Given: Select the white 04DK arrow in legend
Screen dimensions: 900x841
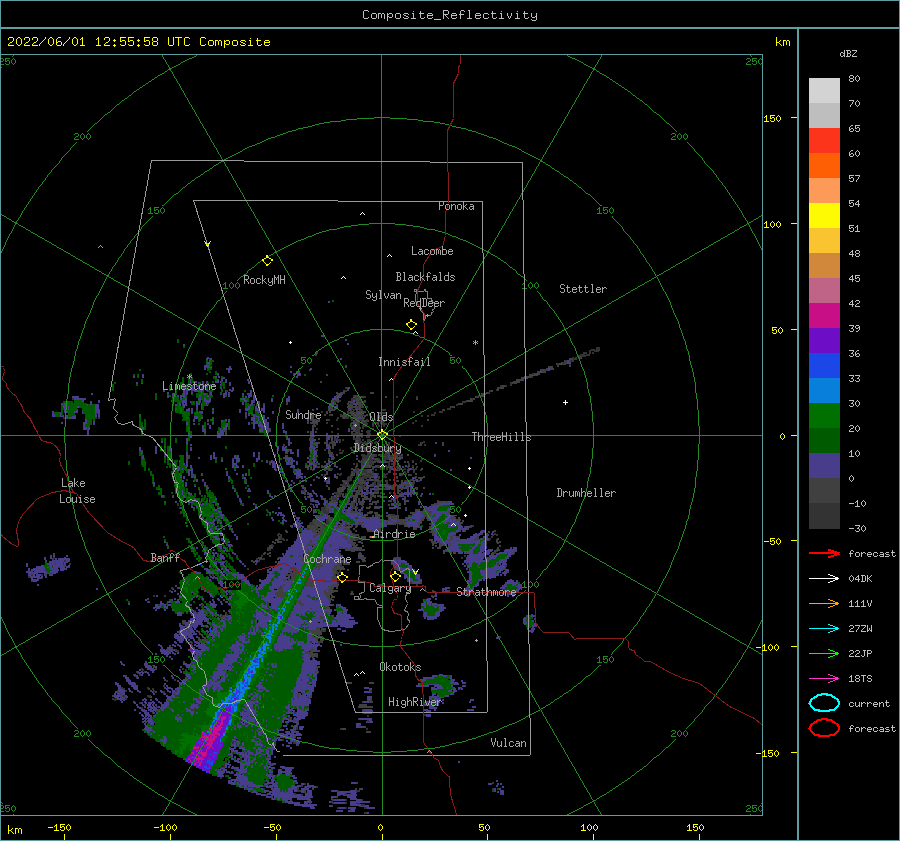Looking at the screenshot, I should 824,578.
